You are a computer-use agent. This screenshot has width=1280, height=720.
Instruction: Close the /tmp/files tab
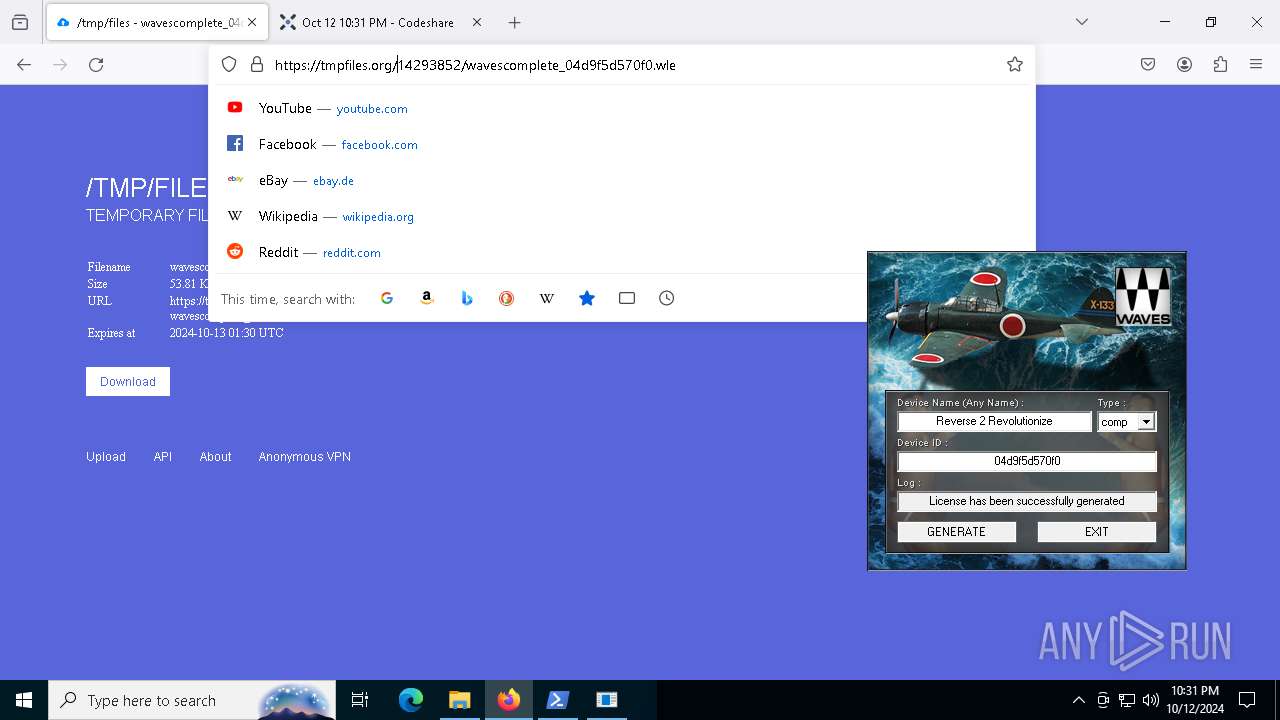(252, 22)
